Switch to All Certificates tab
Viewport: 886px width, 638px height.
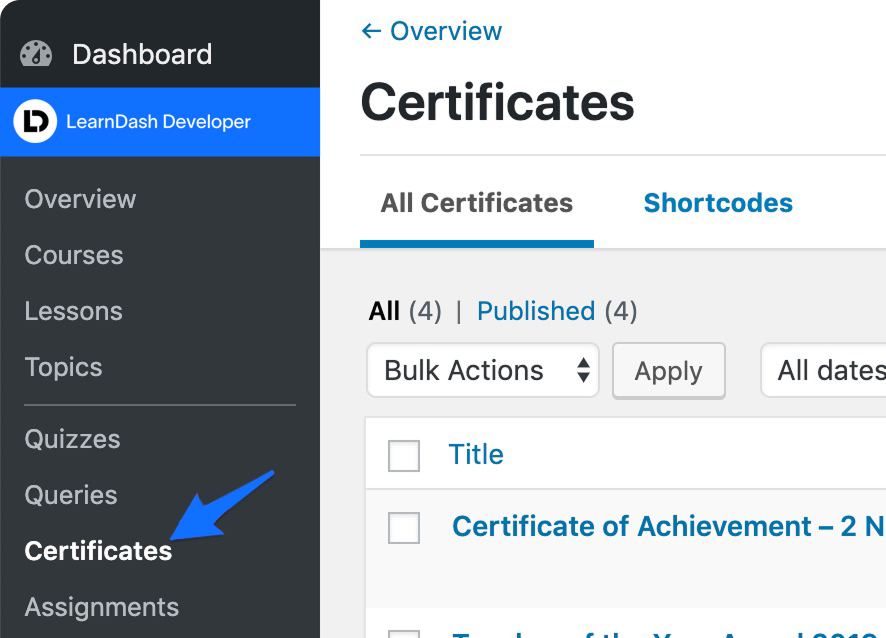[x=476, y=203]
